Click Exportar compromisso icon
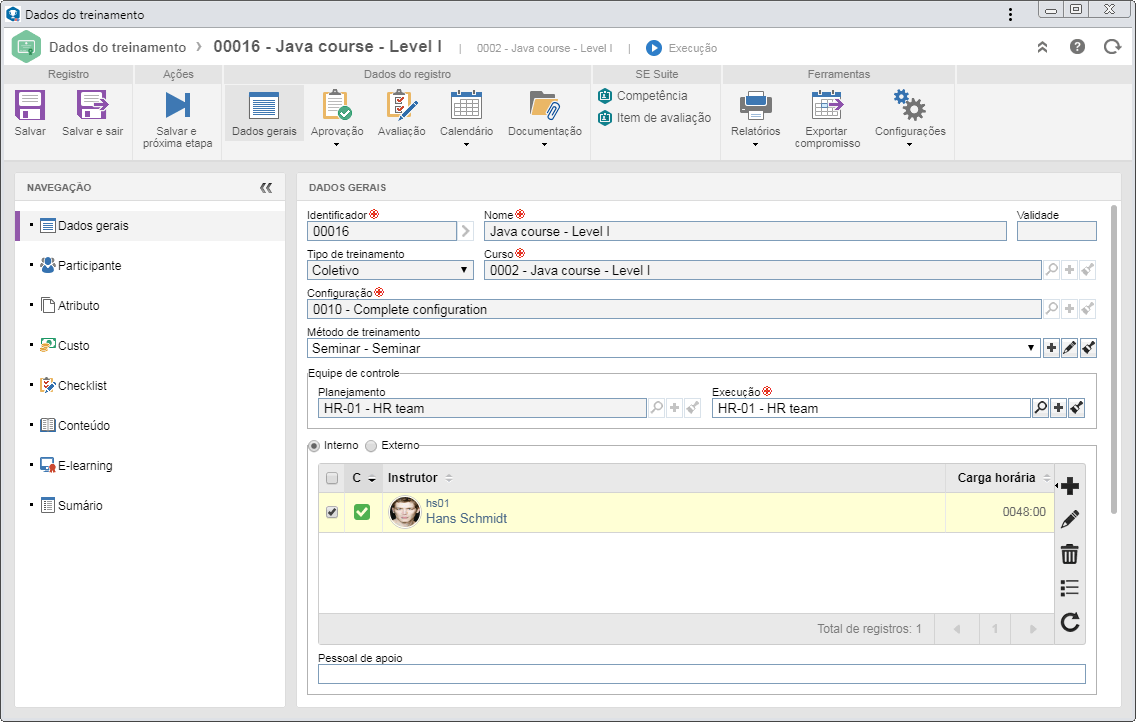The width and height of the screenshot is (1136, 722). (827, 106)
